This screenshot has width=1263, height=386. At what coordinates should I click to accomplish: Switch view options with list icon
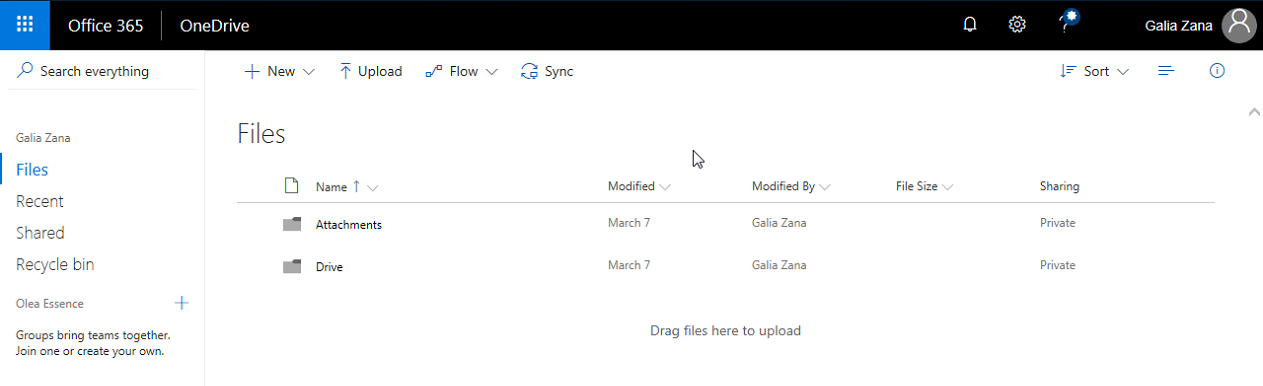(x=1165, y=71)
